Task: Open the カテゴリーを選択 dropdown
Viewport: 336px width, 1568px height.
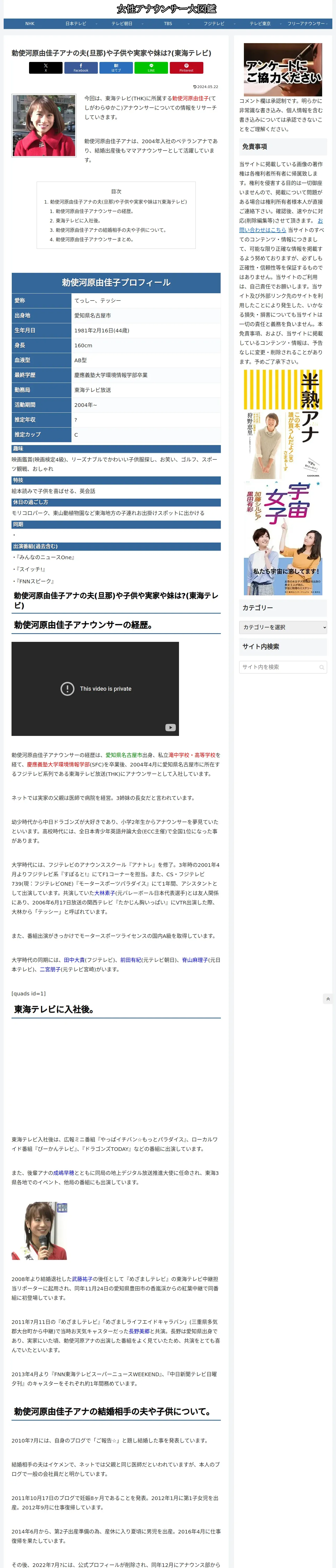Action: coord(283,627)
